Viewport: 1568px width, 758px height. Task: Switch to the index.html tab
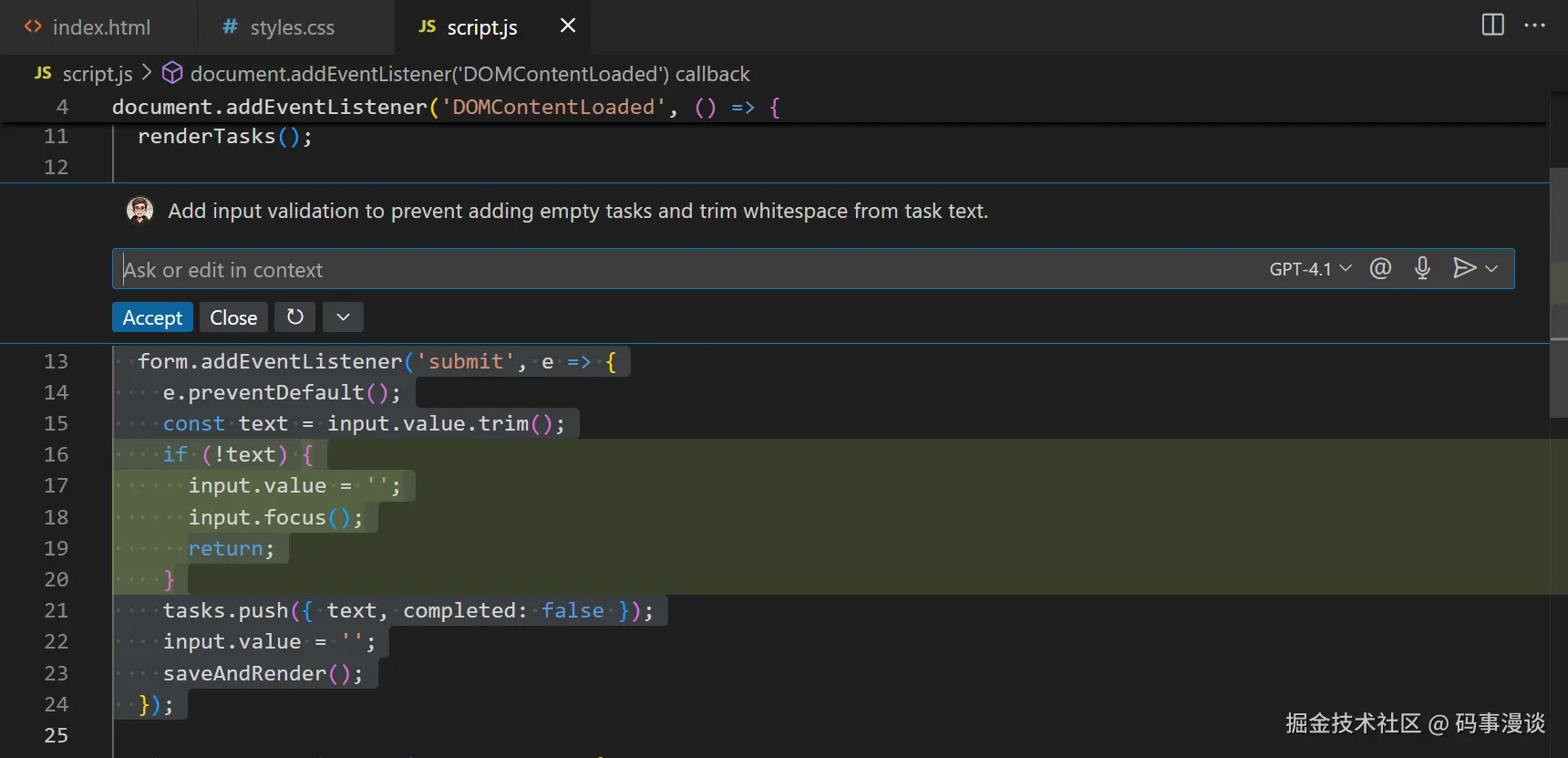100,27
